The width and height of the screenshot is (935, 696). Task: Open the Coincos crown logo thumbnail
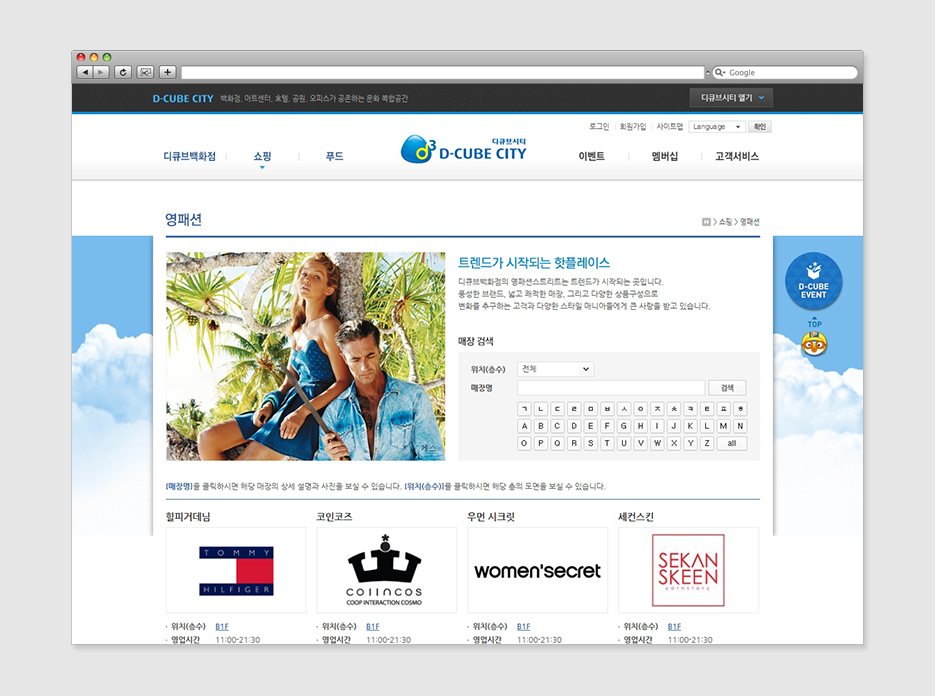click(x=386, y=570)
